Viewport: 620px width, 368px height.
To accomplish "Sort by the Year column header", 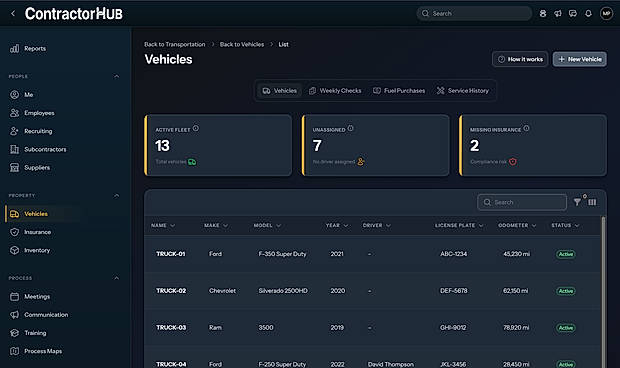I will [x=337, y=225].
